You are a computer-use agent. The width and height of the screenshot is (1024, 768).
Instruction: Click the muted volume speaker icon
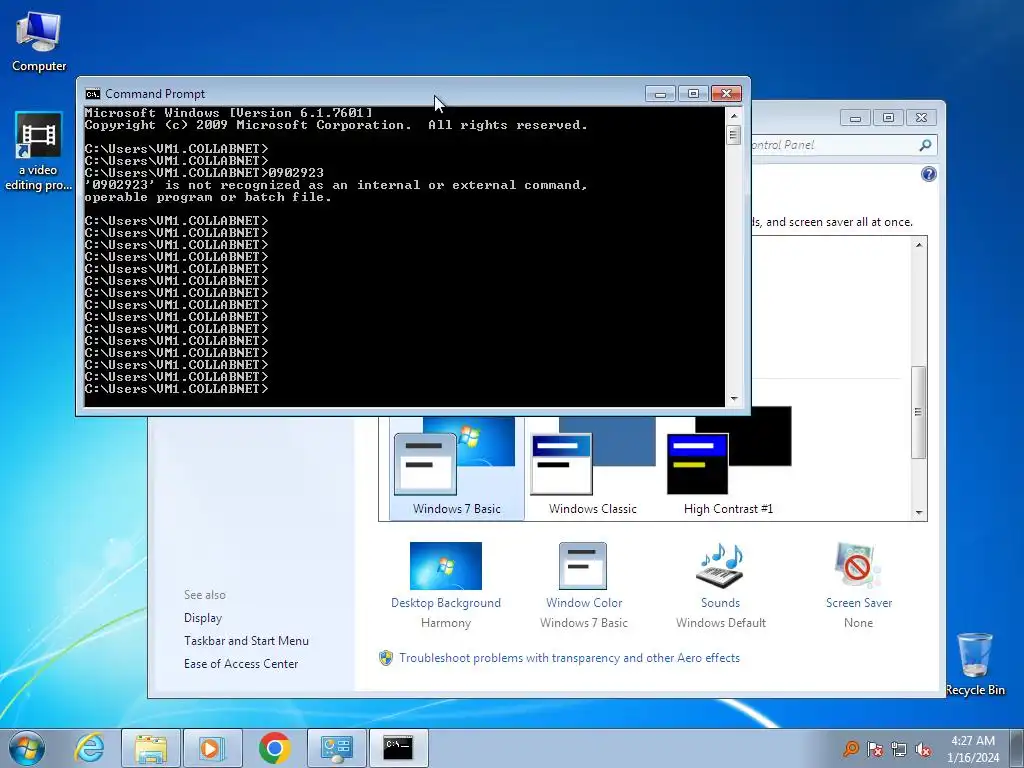click(923, 749)
